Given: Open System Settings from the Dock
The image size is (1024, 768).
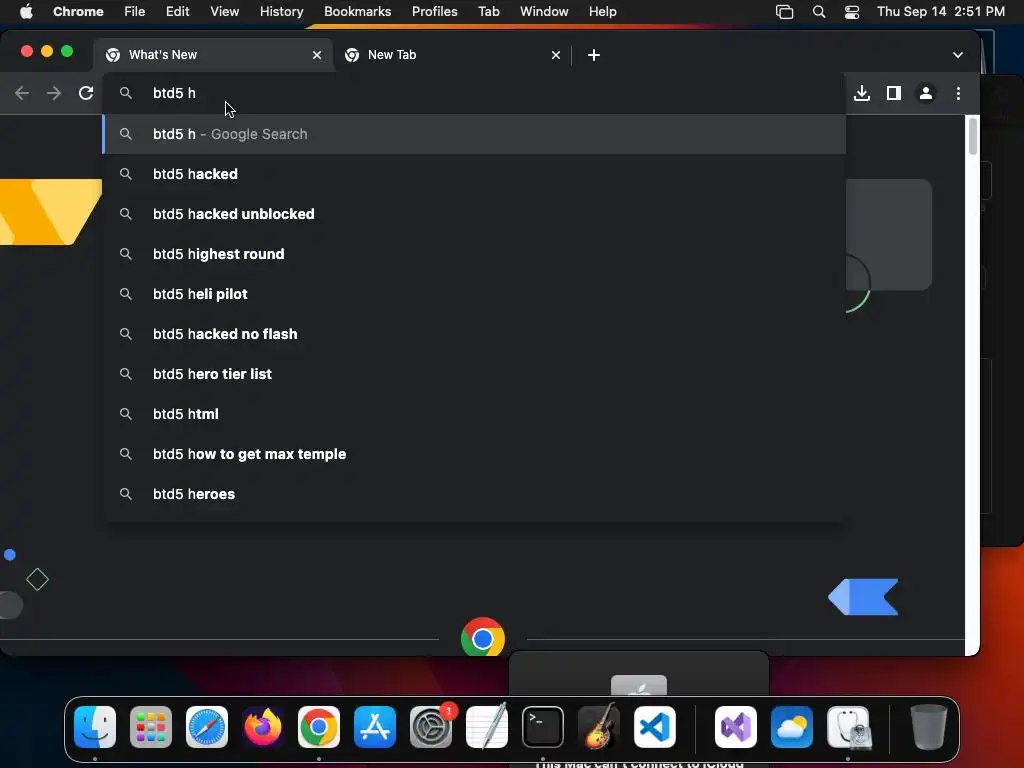Looking at the screenshot, I should pos(431,726).
